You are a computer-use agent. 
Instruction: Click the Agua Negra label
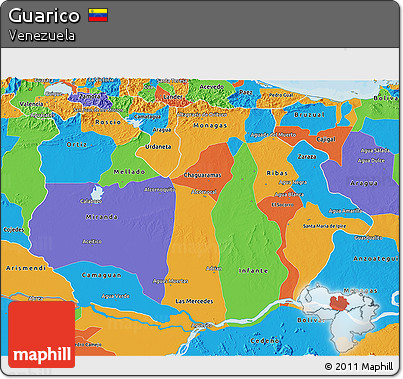tap(293, 182)
